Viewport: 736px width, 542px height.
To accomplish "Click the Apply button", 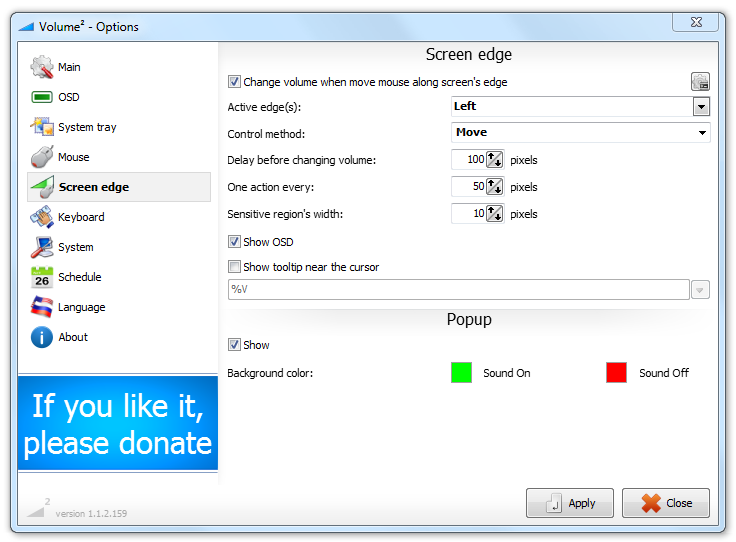I will [x=570, y=503].
